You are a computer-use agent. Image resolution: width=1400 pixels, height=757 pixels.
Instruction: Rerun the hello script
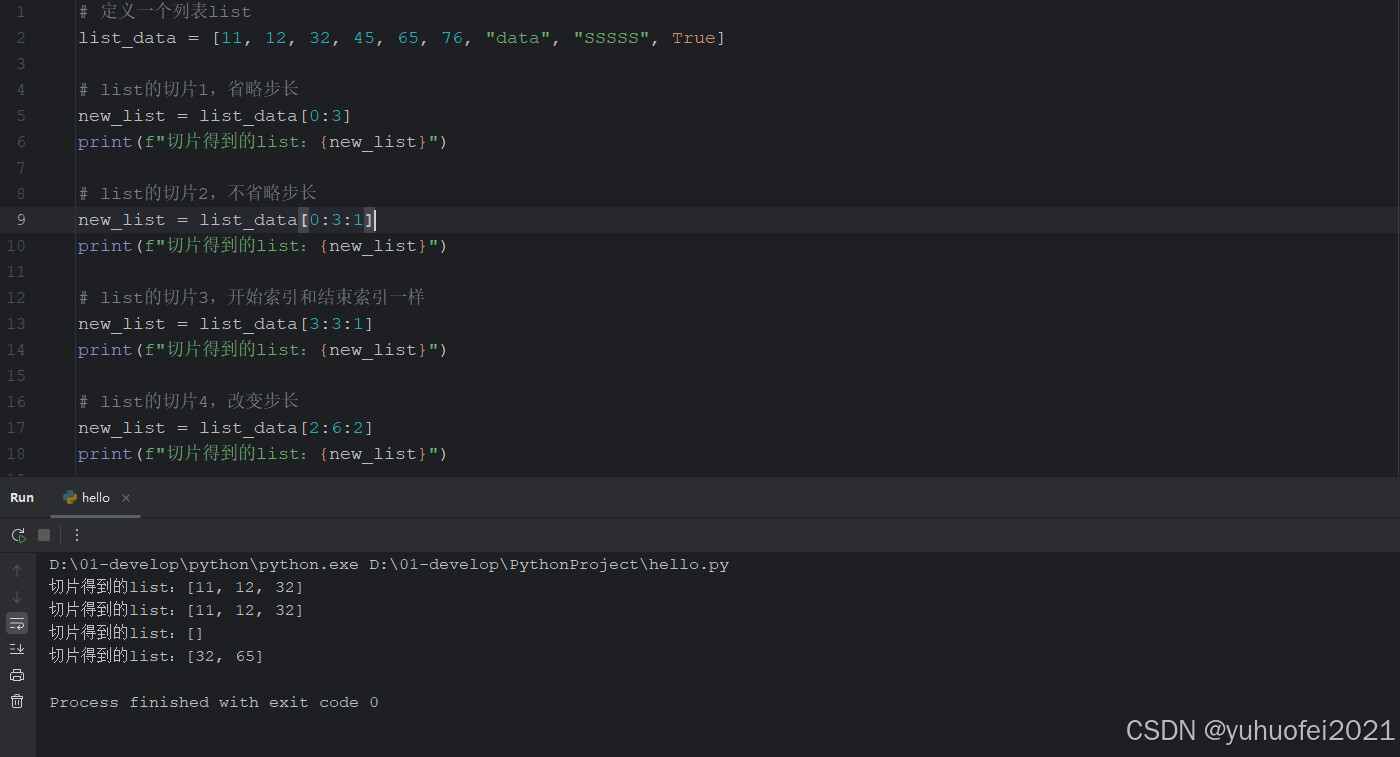click(x=18, y=535)
